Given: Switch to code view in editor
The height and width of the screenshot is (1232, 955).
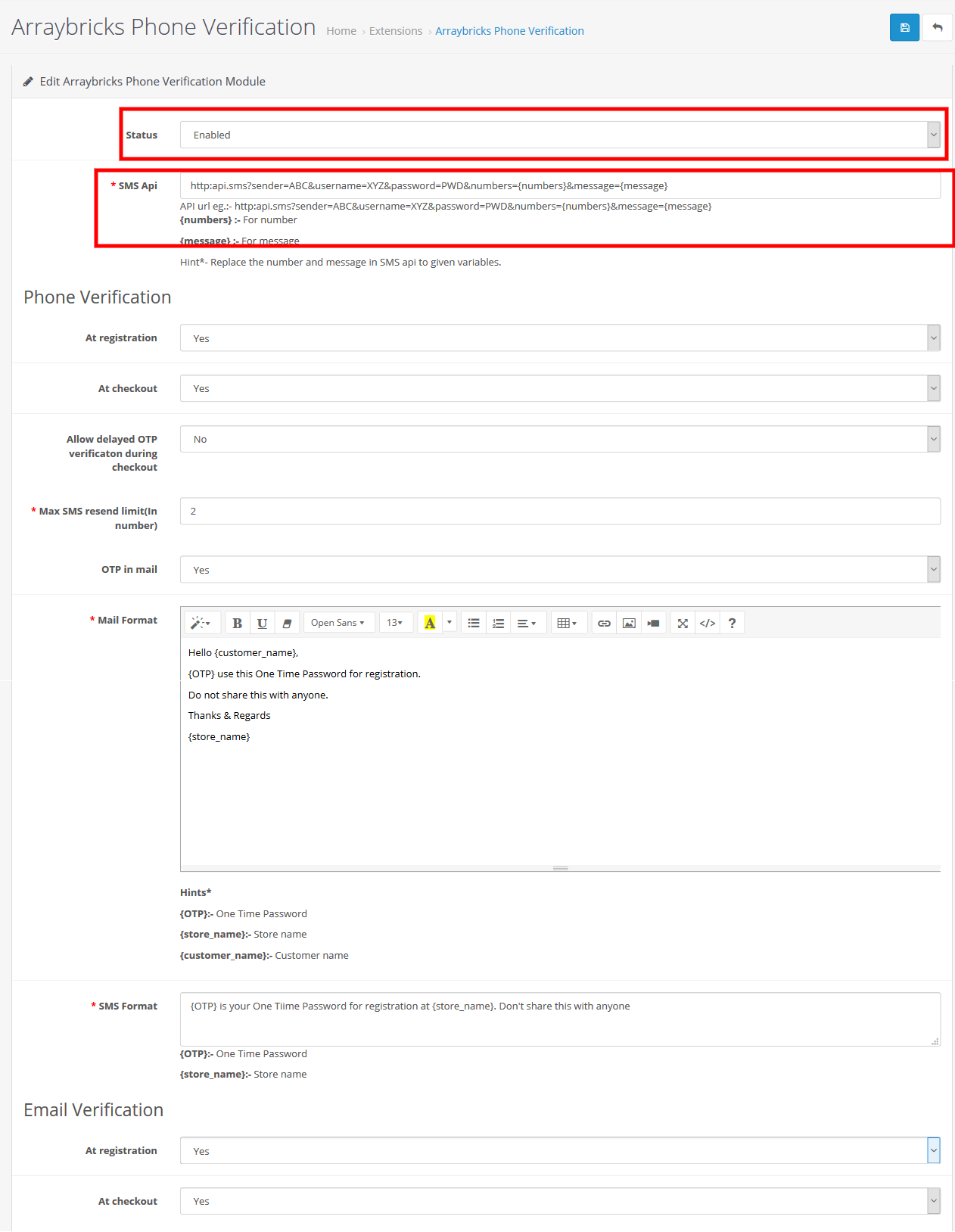Looking at the screenshot, I should pos(708,623).
